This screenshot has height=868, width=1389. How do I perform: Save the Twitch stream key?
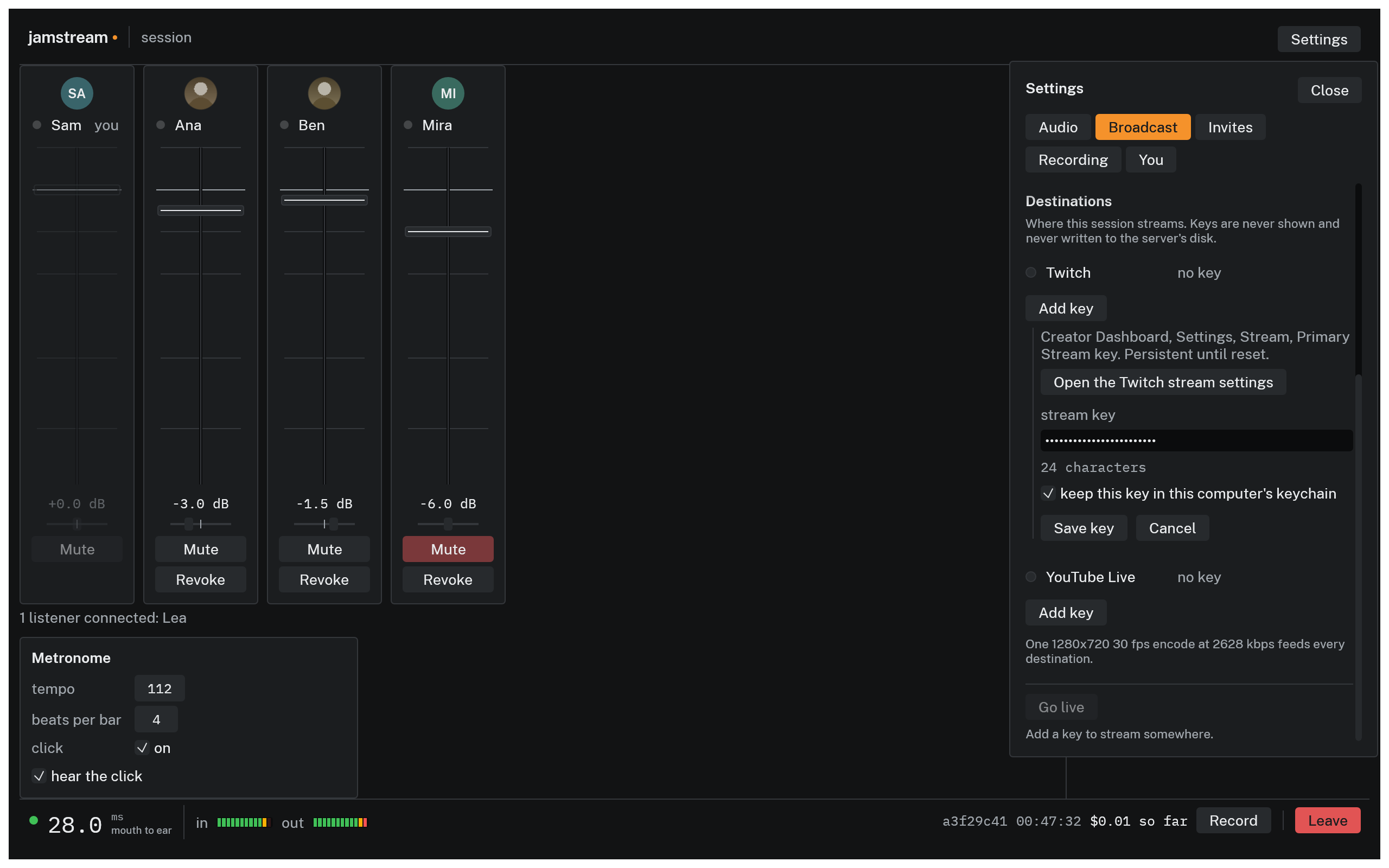[1084, 527]
